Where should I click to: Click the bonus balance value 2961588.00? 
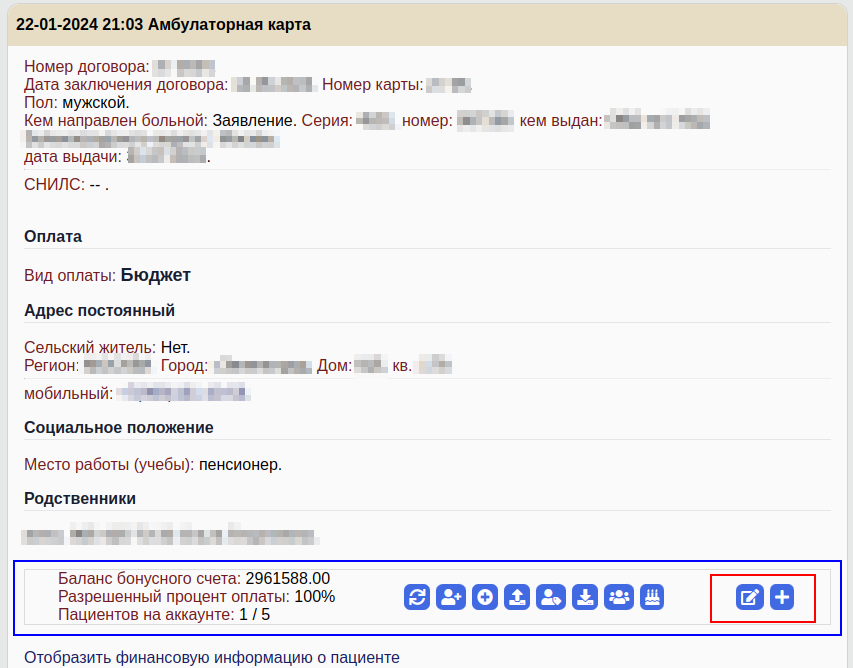[287, 578]
